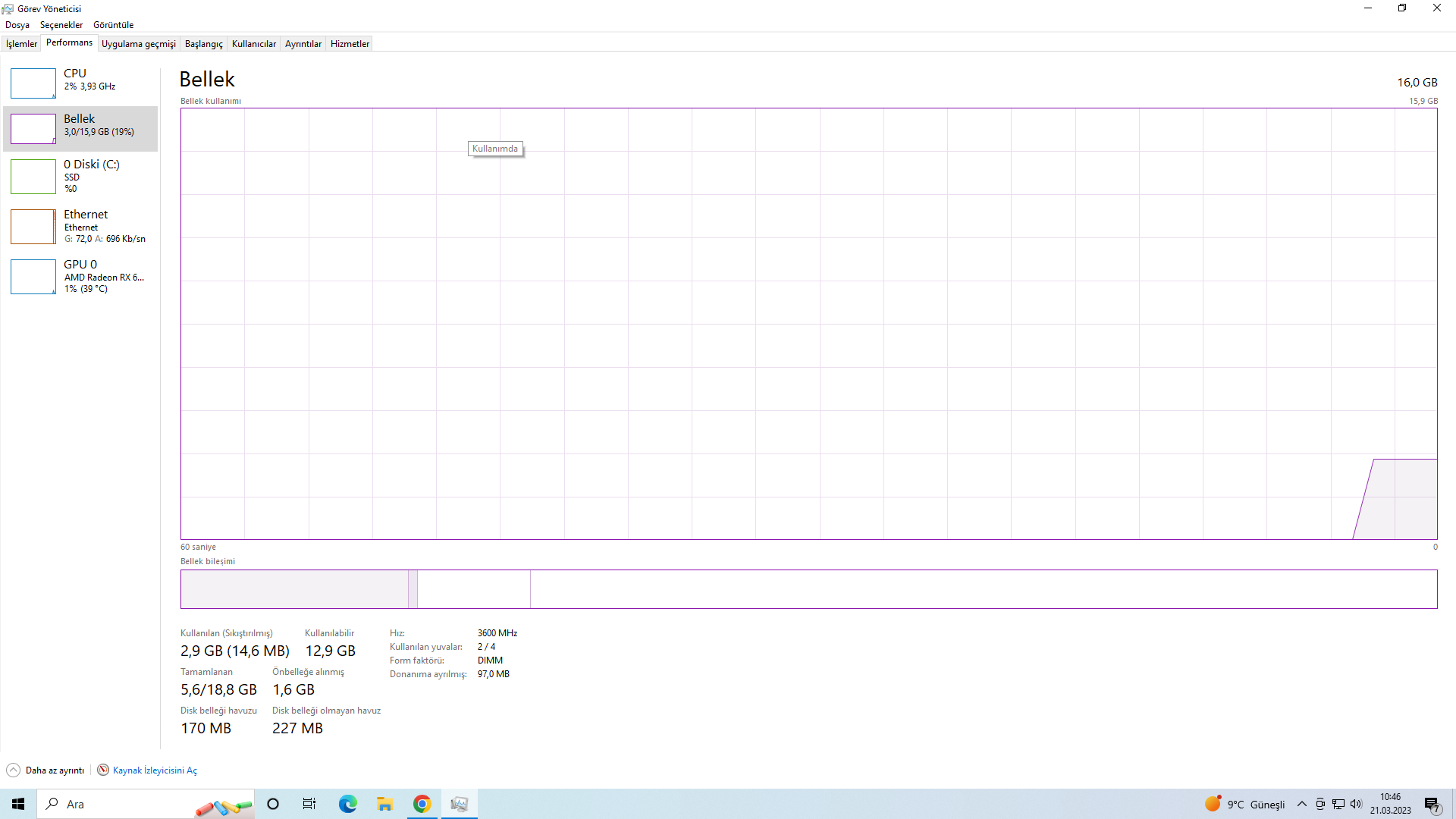
Task: Open the Başlangıç tab
Action: (x=203, y=44)
